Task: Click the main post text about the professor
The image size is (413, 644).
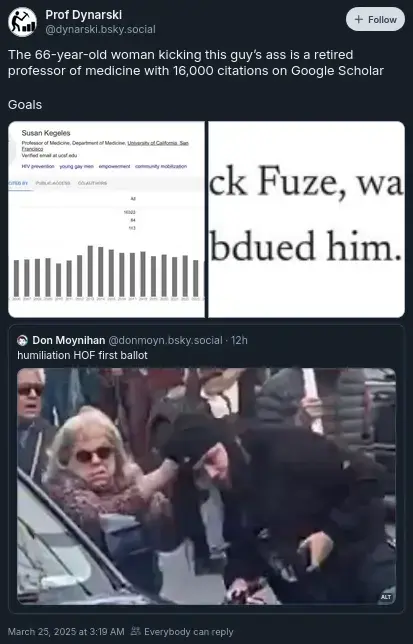Action: click(x=196, y=63)
